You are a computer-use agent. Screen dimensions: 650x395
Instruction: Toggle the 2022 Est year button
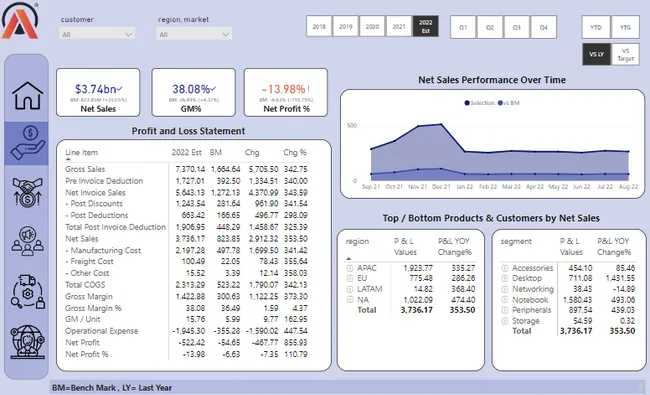coord(425,27)
